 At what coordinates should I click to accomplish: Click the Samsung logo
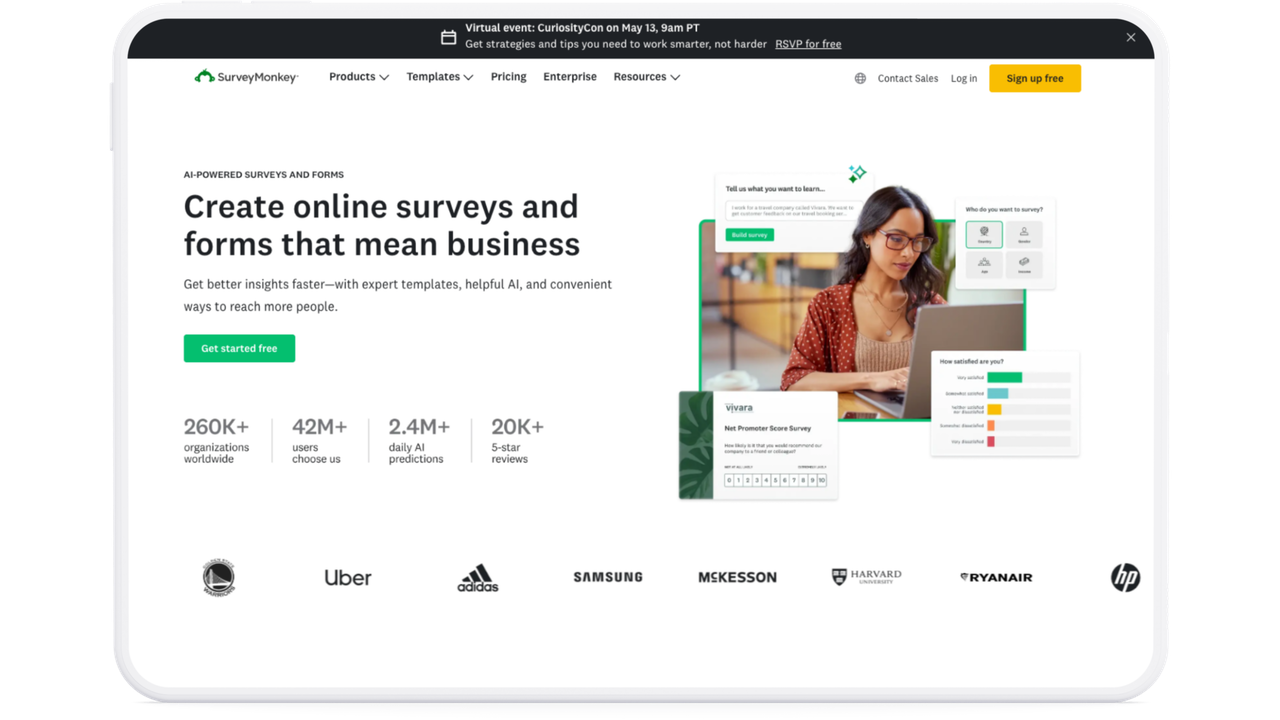click(x=608, y=577)
